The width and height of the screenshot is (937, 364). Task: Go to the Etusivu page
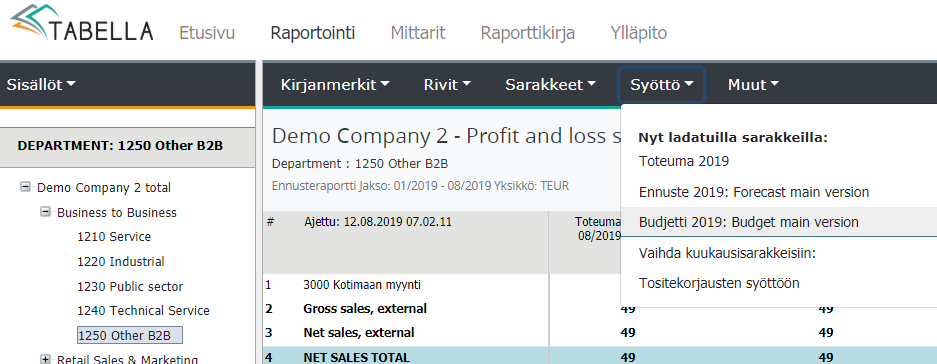tap(207, 32)
